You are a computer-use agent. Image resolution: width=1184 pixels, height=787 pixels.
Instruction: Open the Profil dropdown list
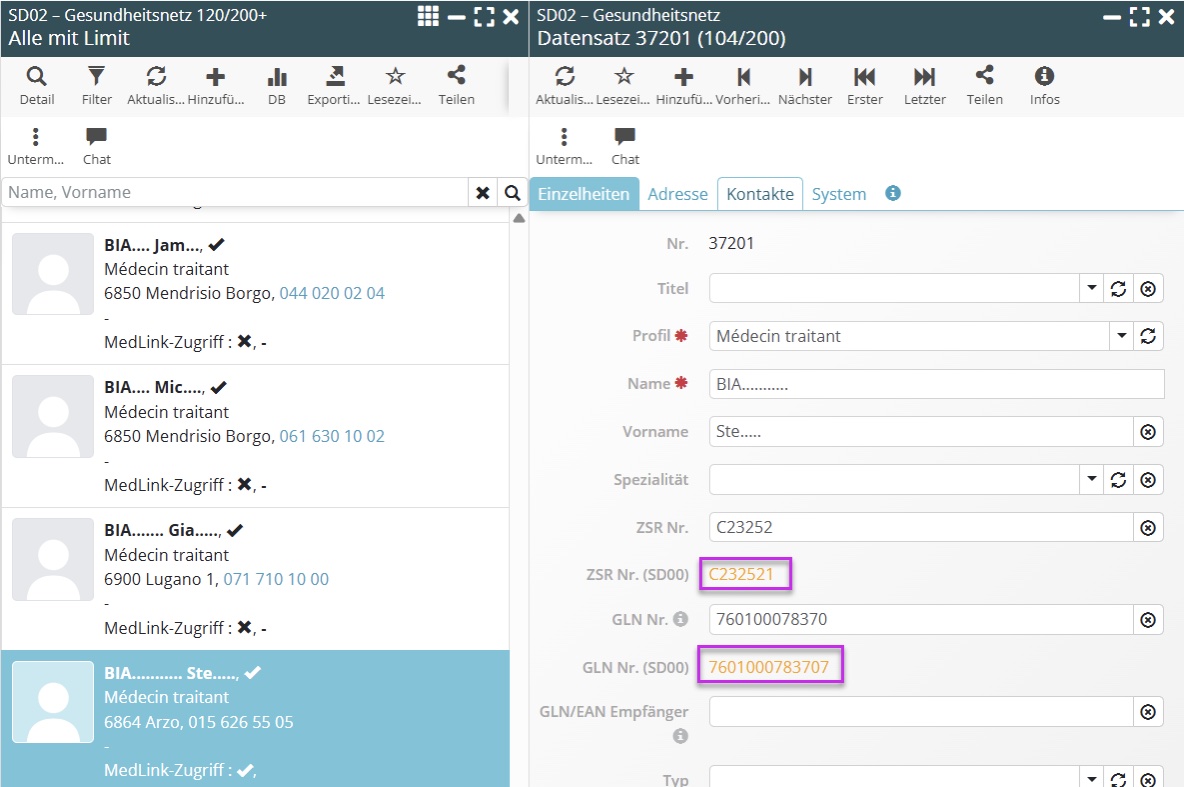tap(1121, 336)
